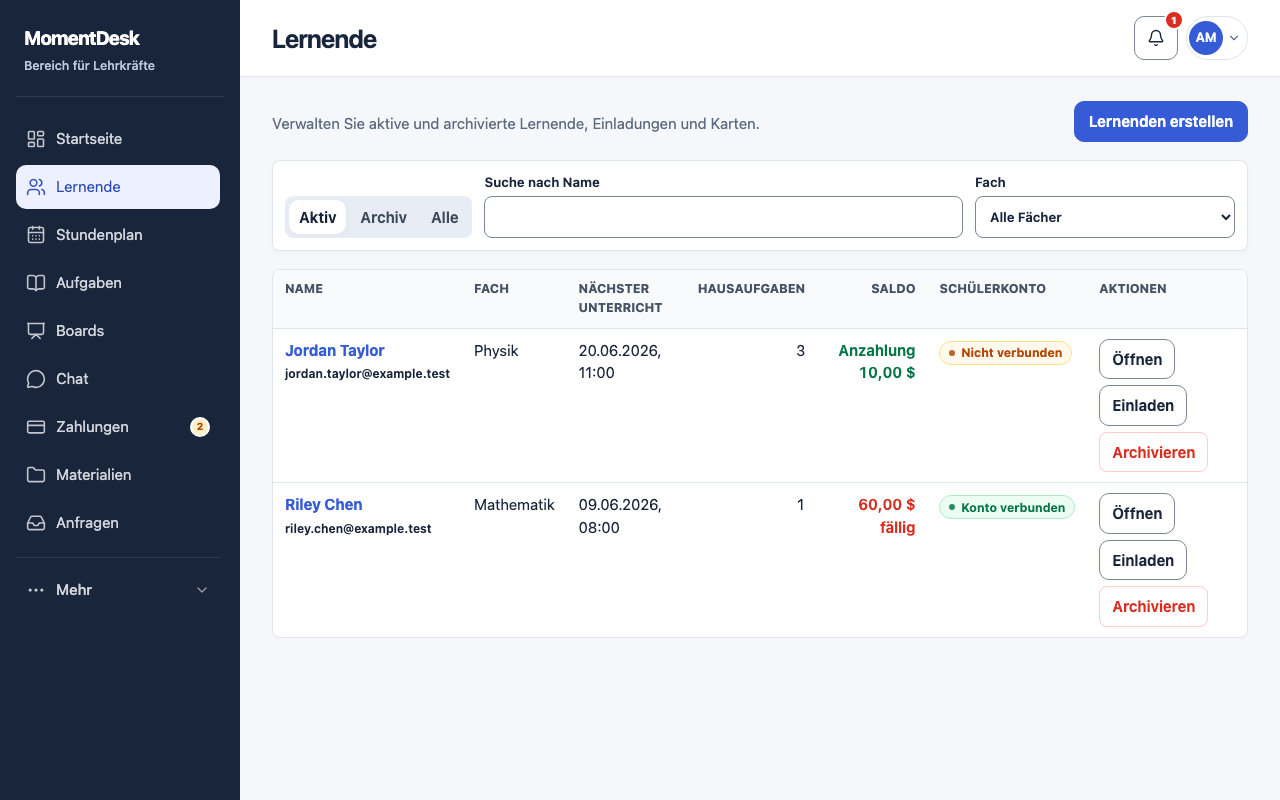
Task: Archive Jordan Taylor with Archivieren
Action: 1153,452
